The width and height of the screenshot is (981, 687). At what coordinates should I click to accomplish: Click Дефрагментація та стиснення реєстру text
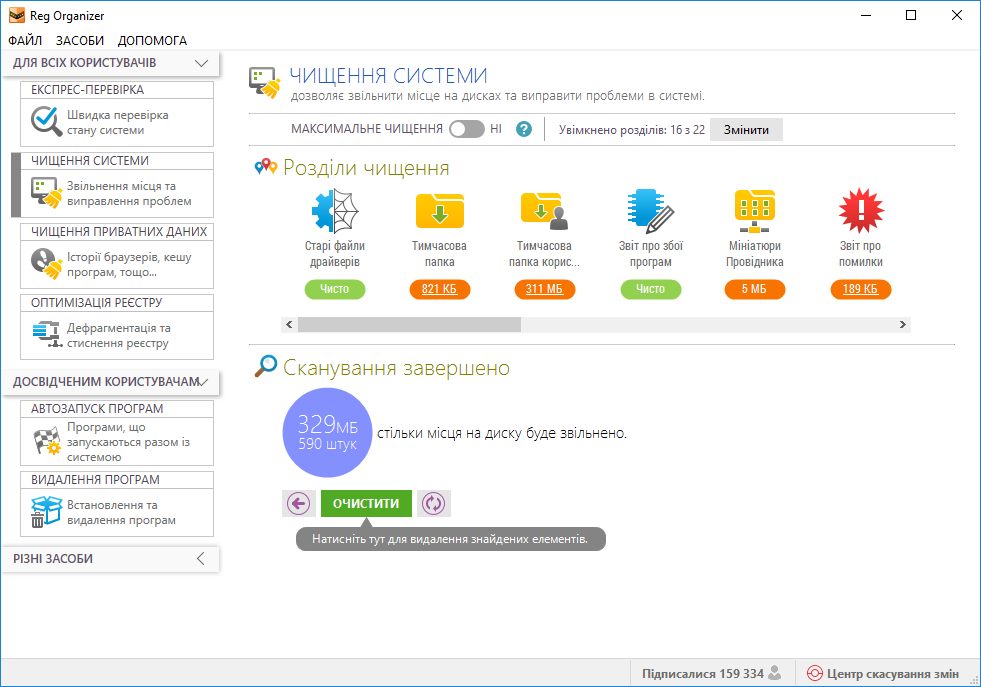118,335
